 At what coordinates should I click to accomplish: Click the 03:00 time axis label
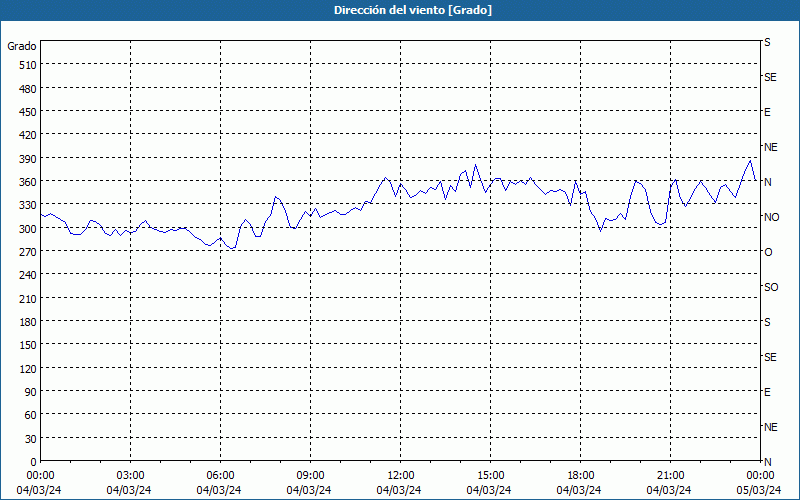(130, 476)
